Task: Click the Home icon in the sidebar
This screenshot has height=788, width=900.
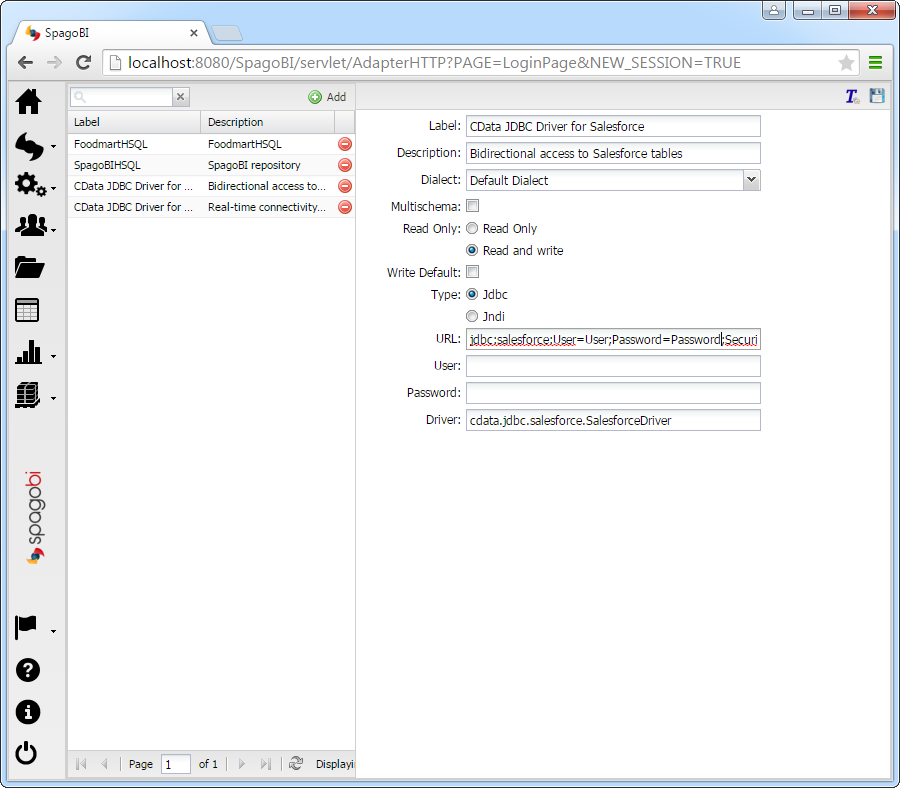Action: coord(27,101)
